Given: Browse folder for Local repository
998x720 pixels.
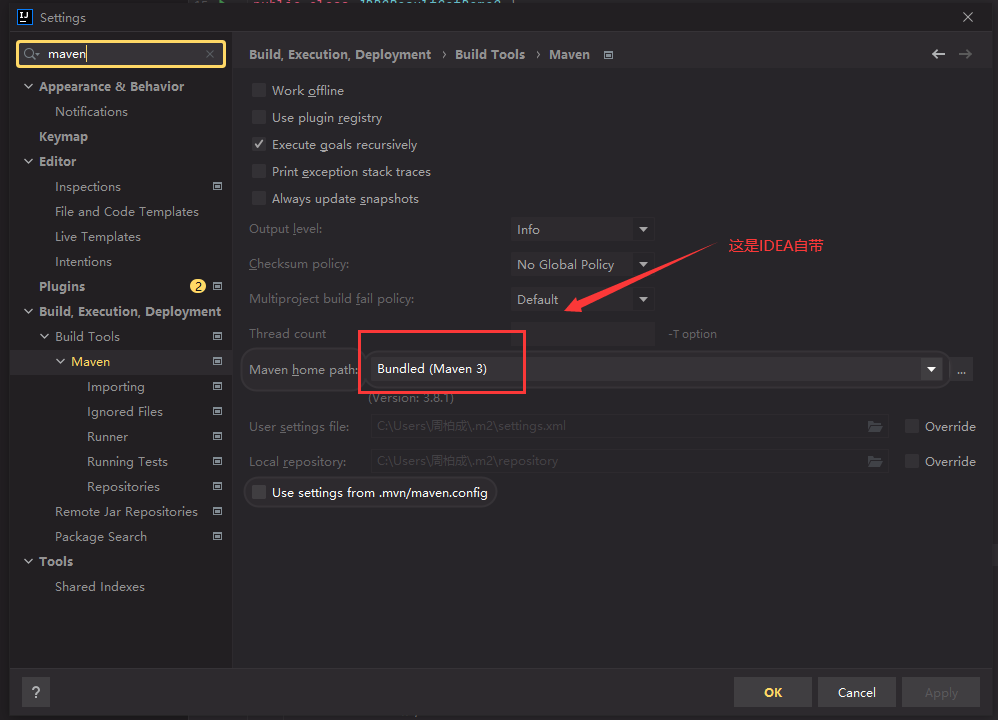Looking at the screenshot, I should point(875,462).
